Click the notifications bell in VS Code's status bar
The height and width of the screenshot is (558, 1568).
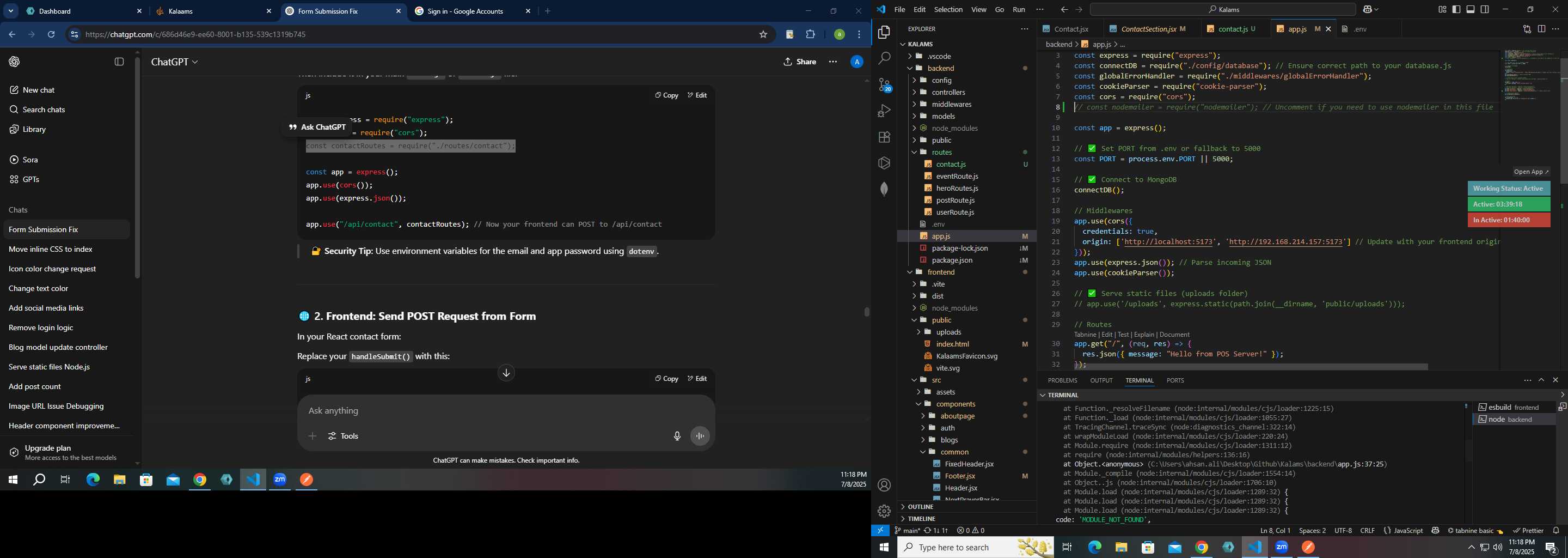pyautogui.click(x=1557, y=531)
